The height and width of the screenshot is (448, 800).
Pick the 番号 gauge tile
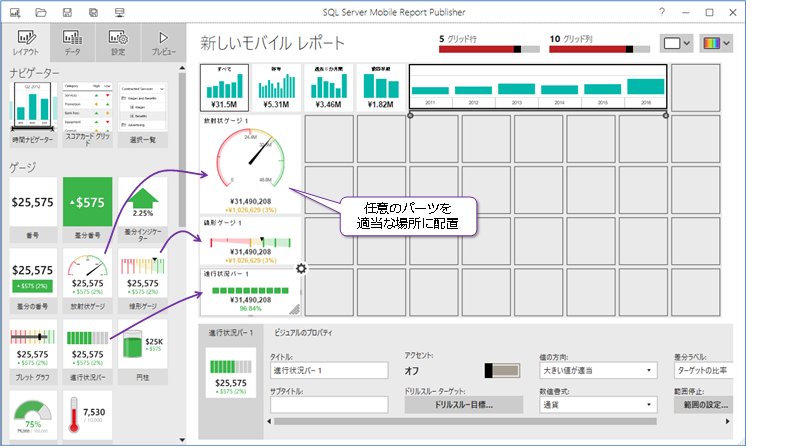33,209
